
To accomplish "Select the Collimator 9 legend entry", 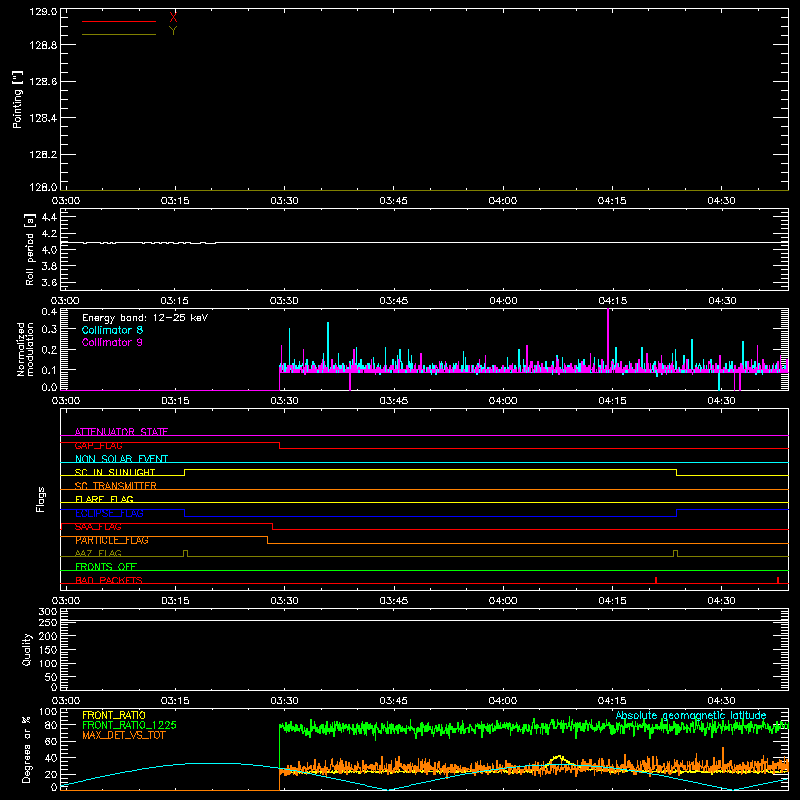I will click(112, 342).
